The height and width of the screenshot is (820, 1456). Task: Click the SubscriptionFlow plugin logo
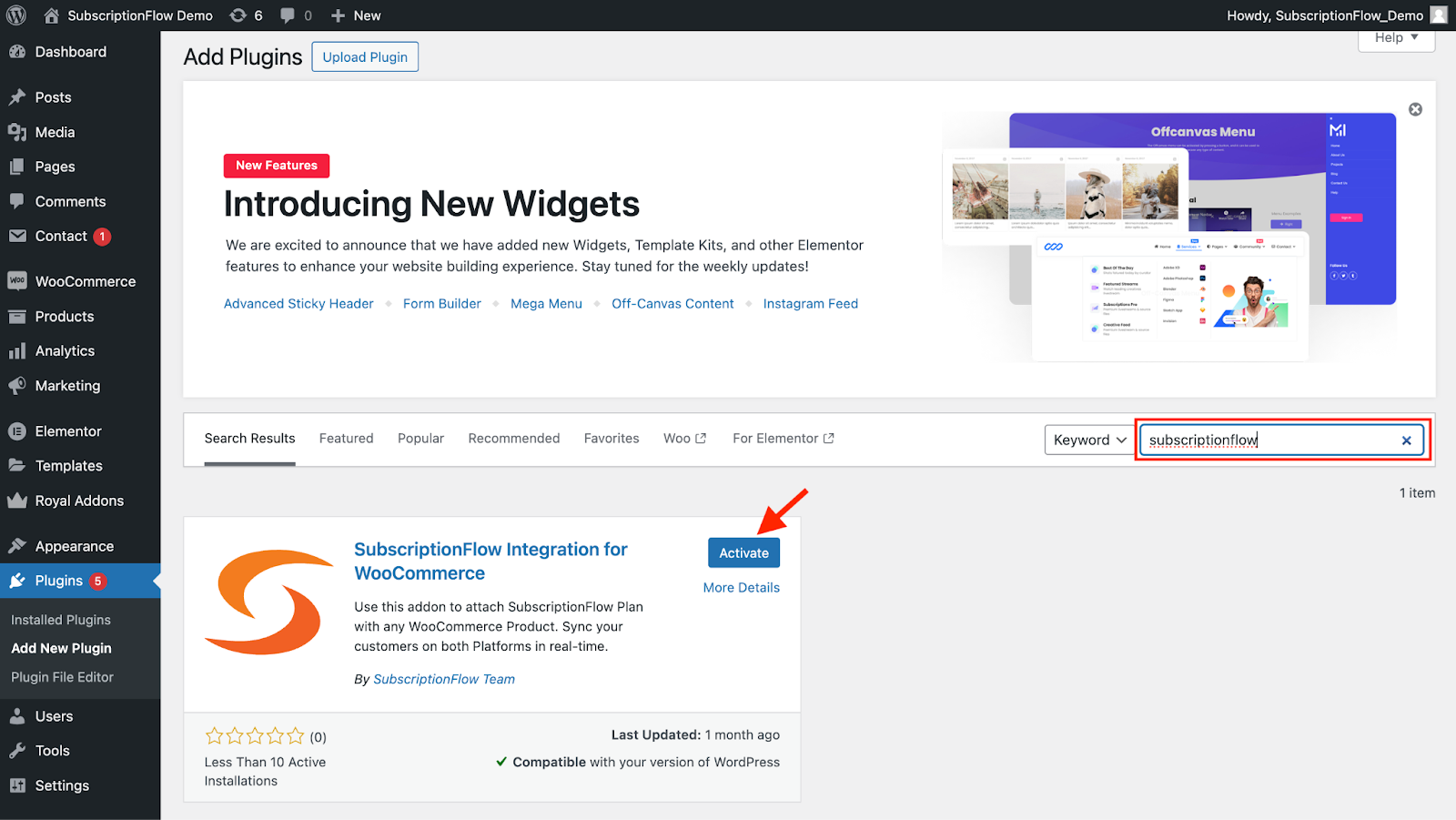[269, 602]
